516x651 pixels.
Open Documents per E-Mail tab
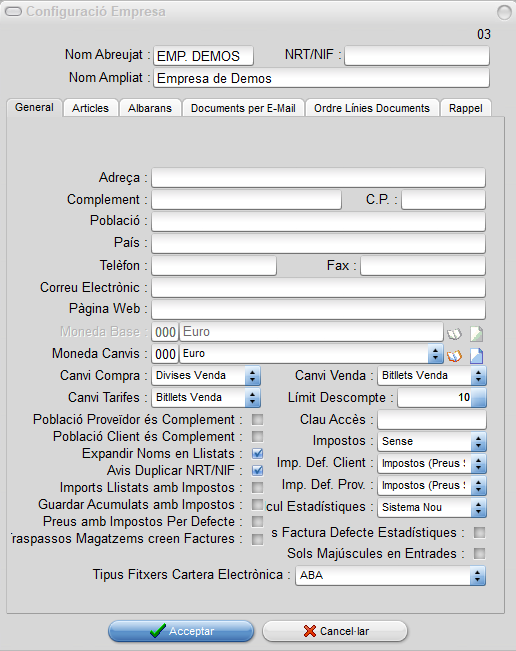[x=243, y=108]
